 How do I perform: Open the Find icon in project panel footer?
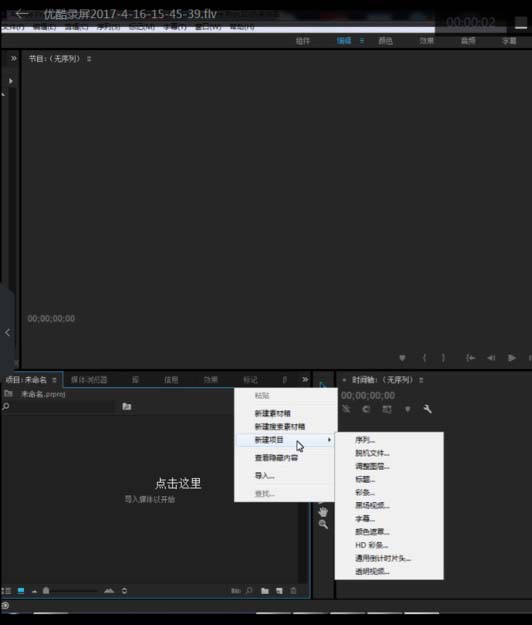tap(249, 590)
